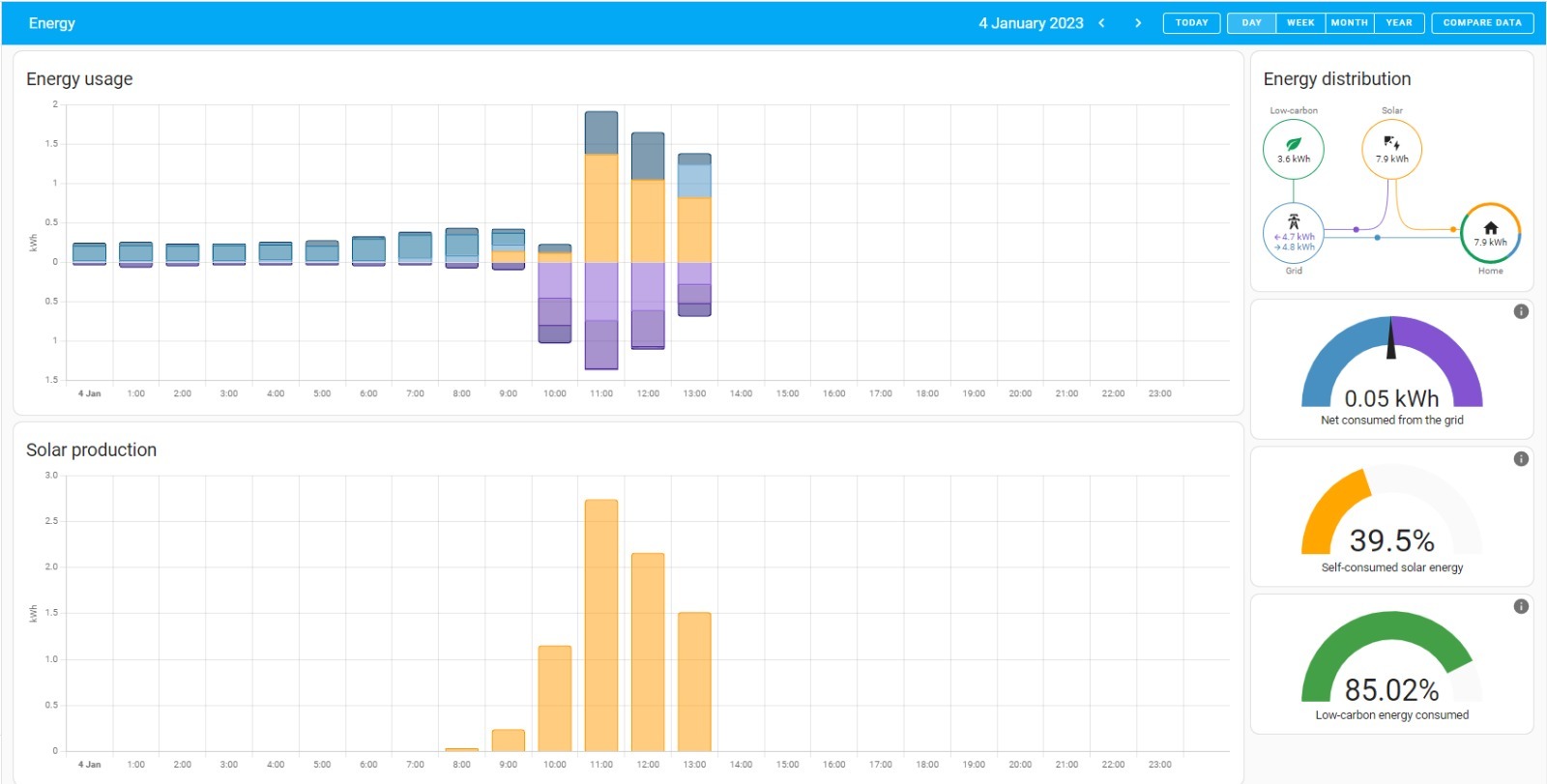Click the Low-carbon leaf icon
The height and width of the screenshot is (784, 1547).
tap(1294, 144)
